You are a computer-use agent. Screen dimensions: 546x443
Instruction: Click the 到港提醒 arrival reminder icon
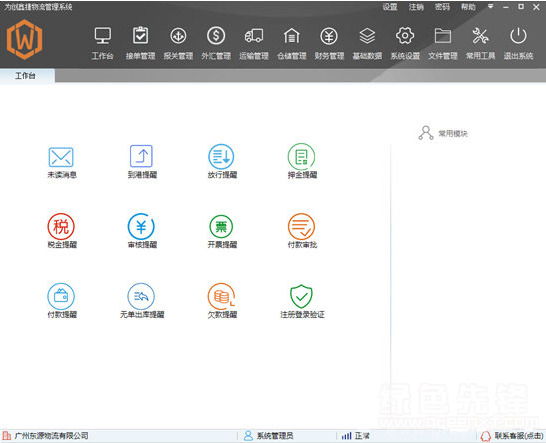141,156
